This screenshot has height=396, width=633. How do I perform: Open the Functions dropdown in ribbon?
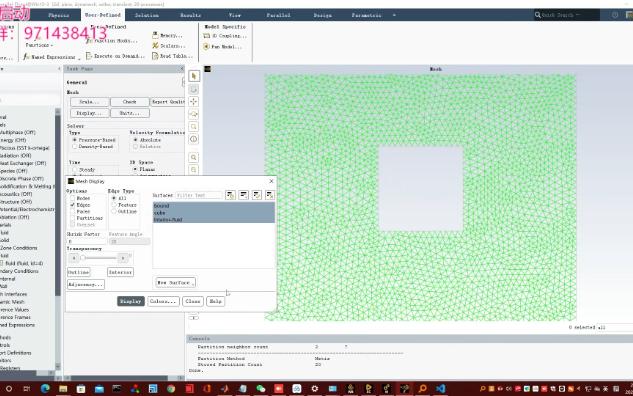39,45
